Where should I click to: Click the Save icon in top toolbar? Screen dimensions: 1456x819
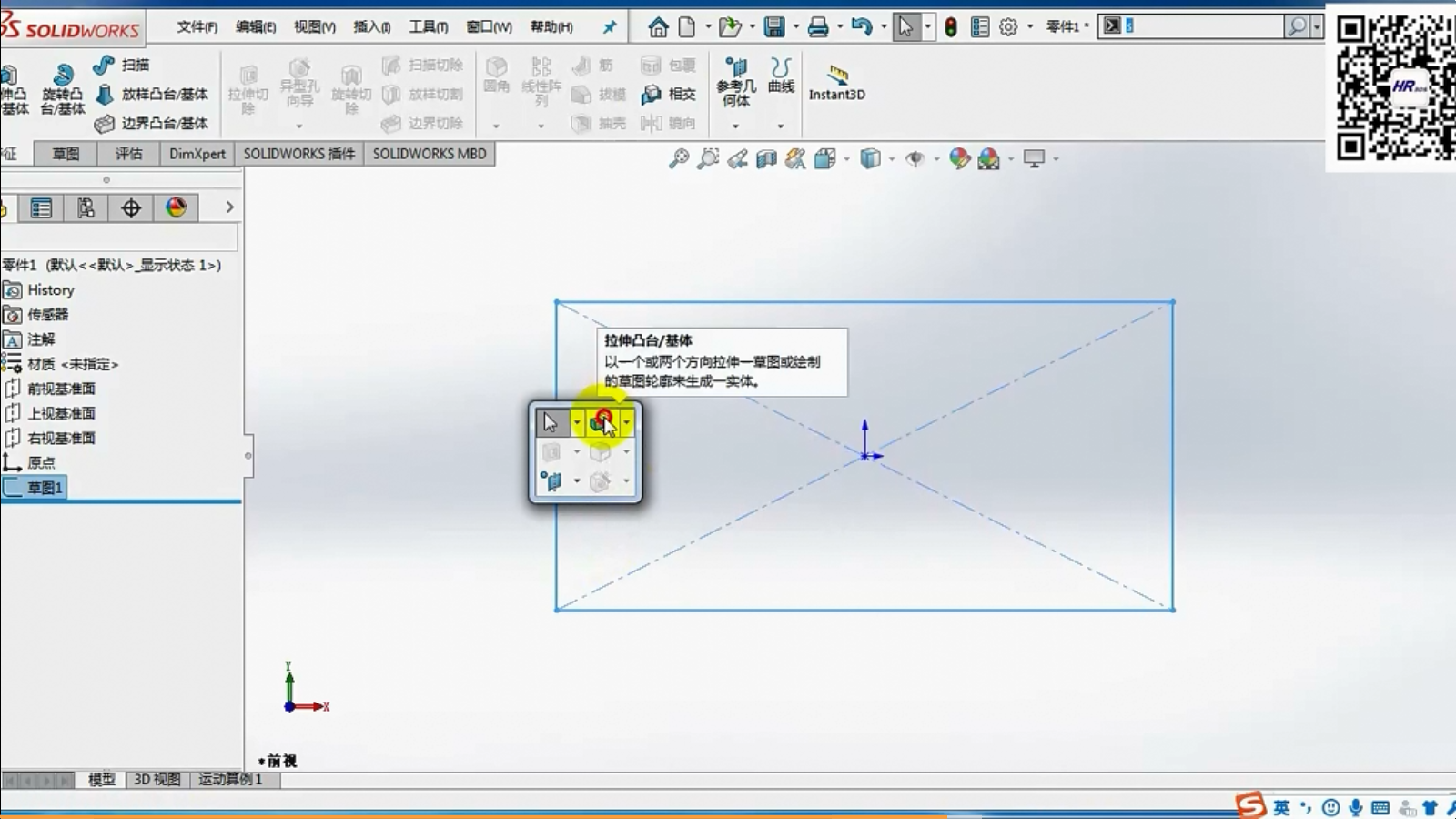[774, 27]
